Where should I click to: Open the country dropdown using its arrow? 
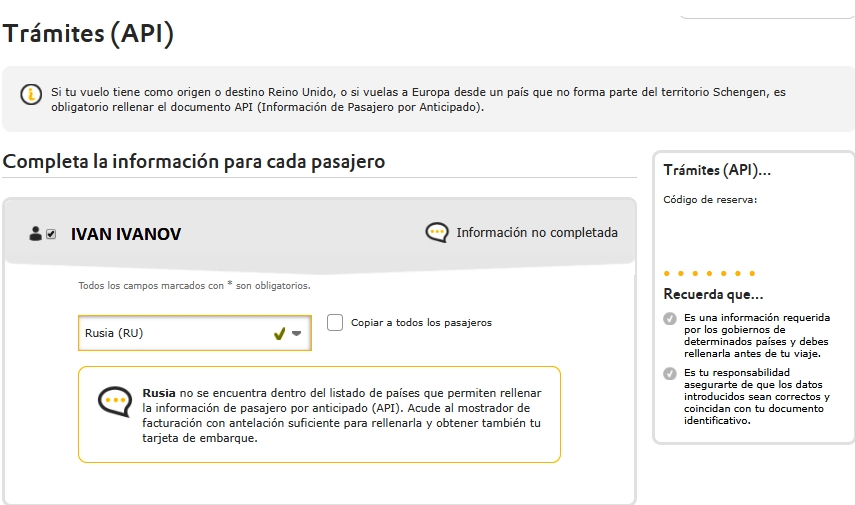click(x=297, y=334)
